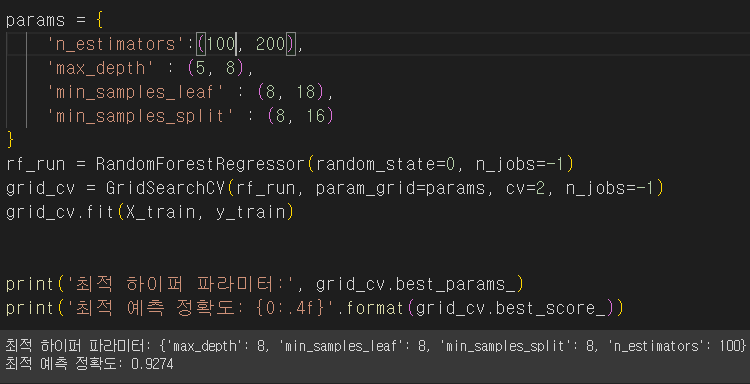
Task: Click grid_cv.fit method call
Action: 60,212
